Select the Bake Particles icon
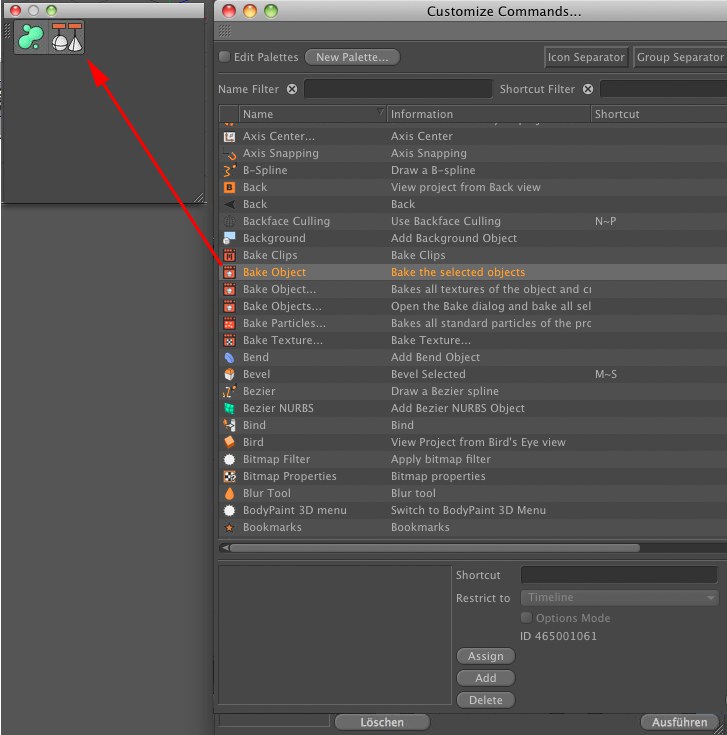 click(229, 323)
